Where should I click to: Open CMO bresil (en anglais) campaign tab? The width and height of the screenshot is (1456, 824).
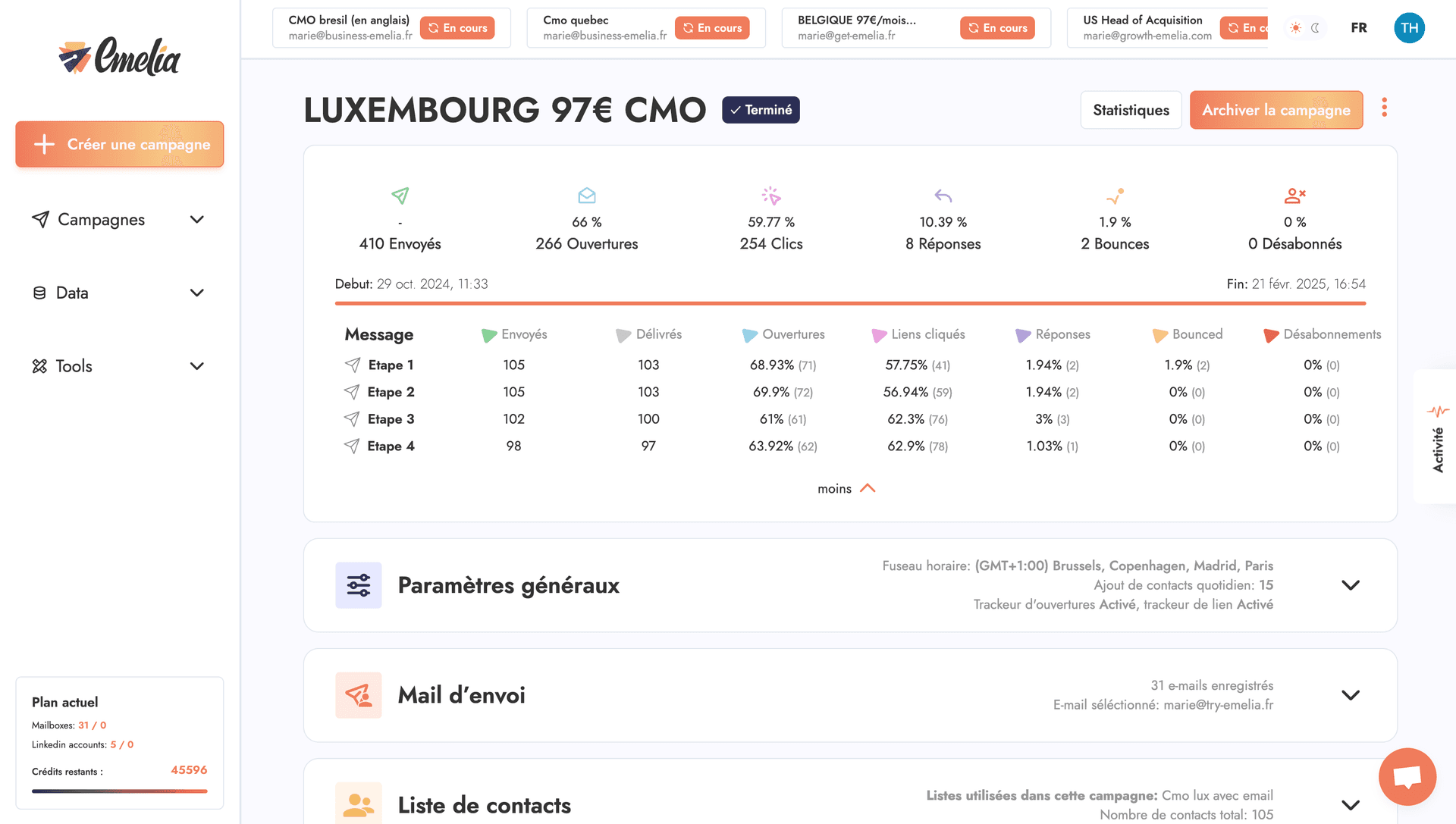pos(391,28)
